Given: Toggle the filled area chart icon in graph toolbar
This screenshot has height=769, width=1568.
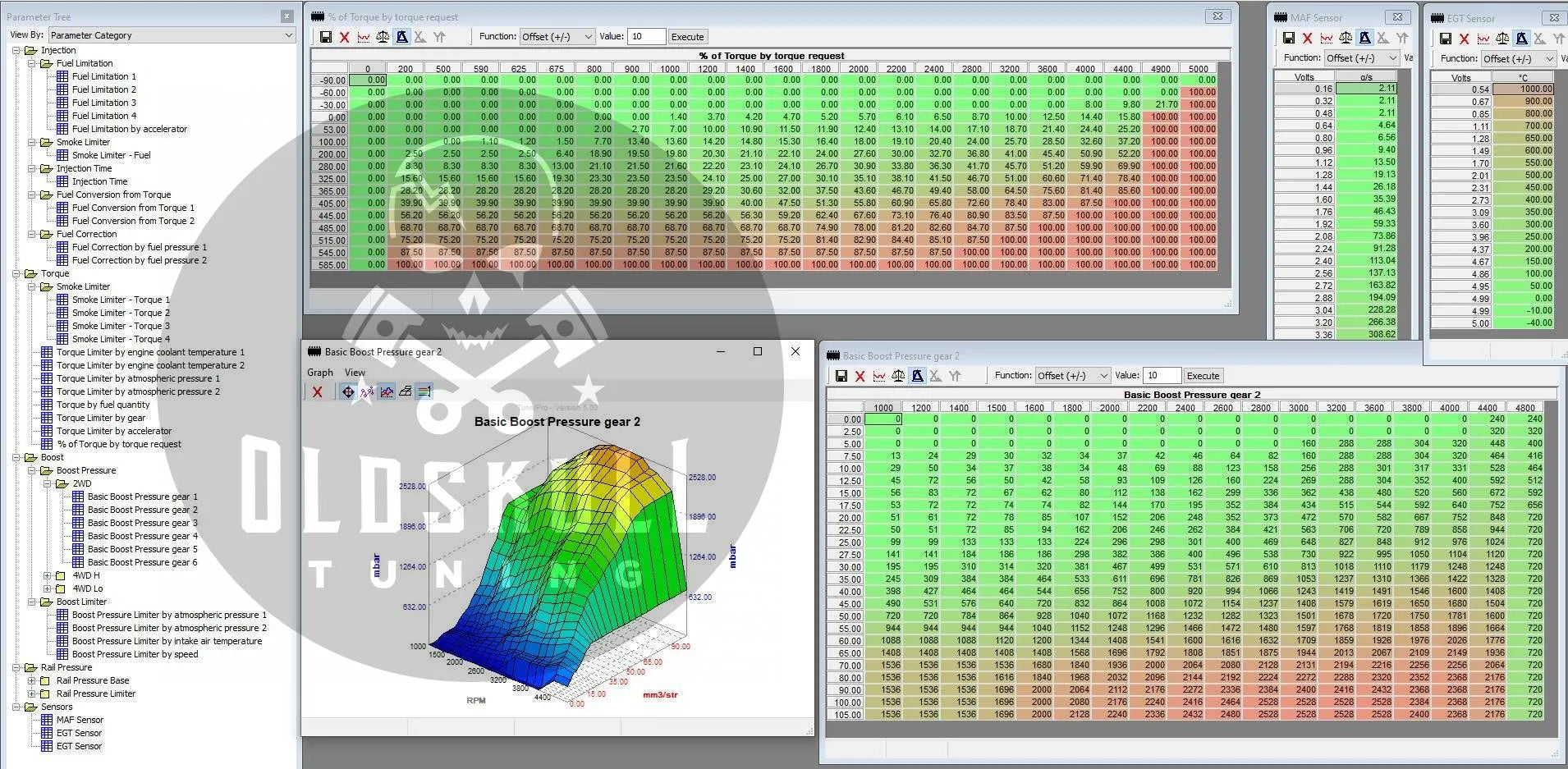Looking at the screenshot, I should (x=387, y=391).
